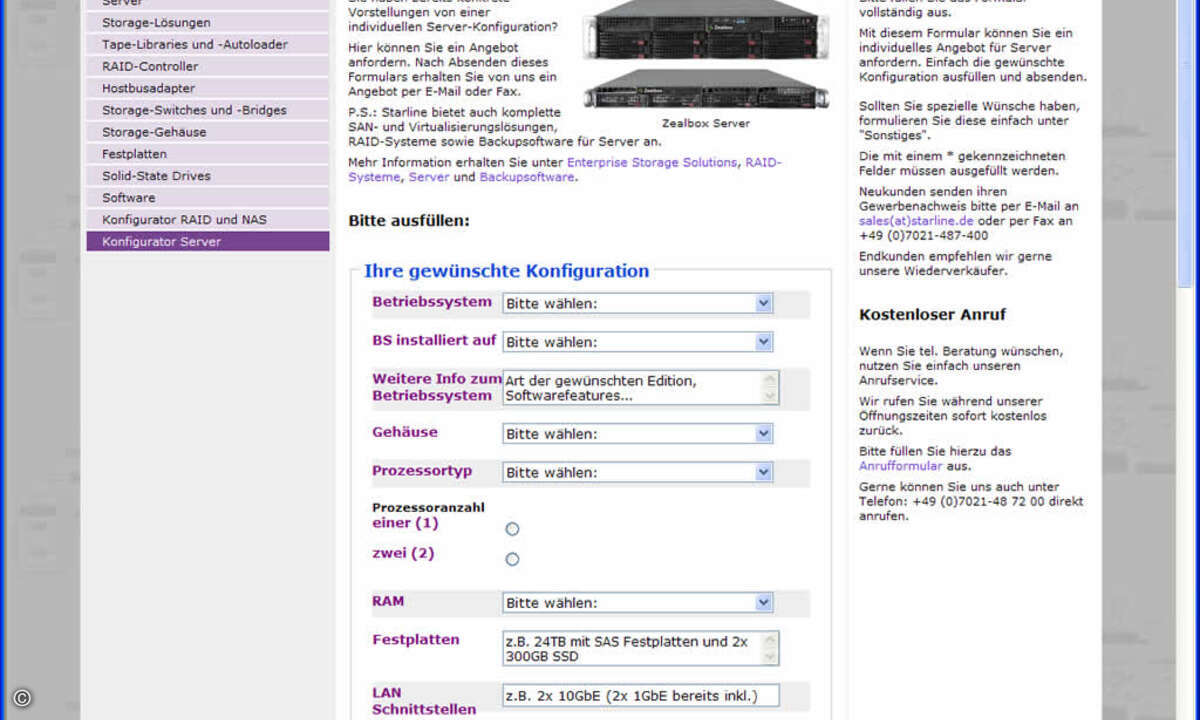Expand the BS installiert auf dropdown
1200x720 pixels.
(x=637, y=342)
